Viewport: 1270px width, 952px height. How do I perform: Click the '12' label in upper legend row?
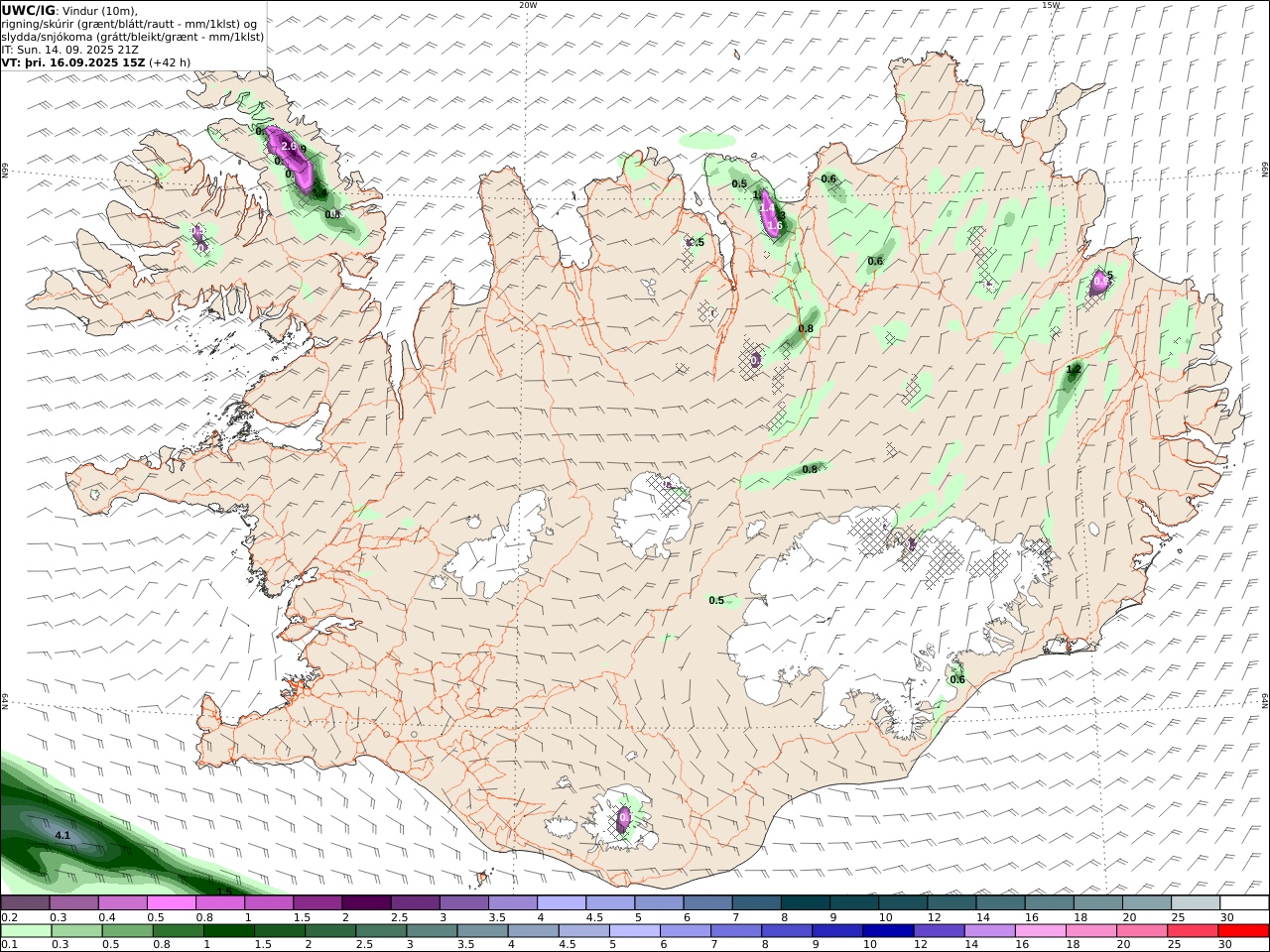pyautogui.click(x=934, y=917)
